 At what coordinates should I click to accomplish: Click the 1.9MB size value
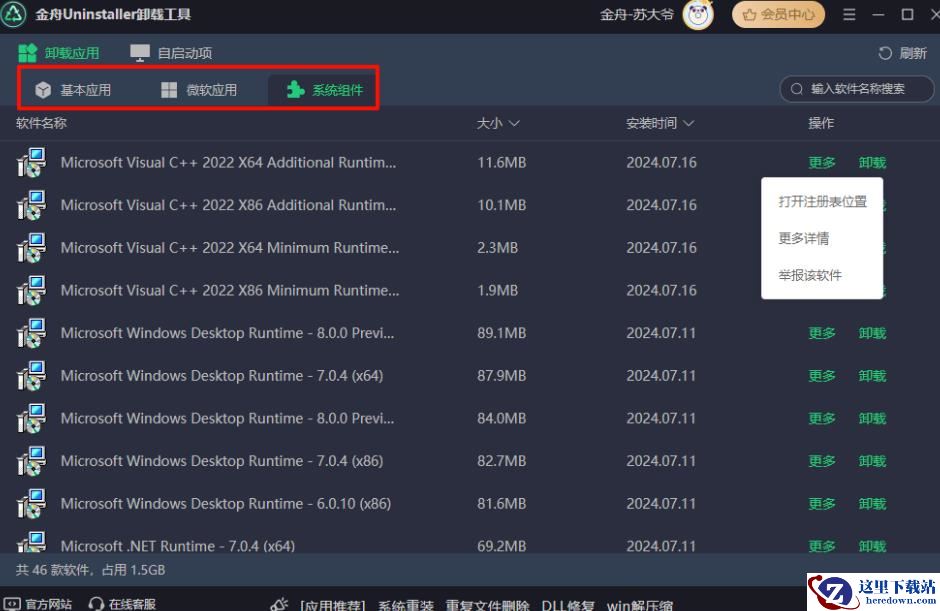[x=498, y=290]
